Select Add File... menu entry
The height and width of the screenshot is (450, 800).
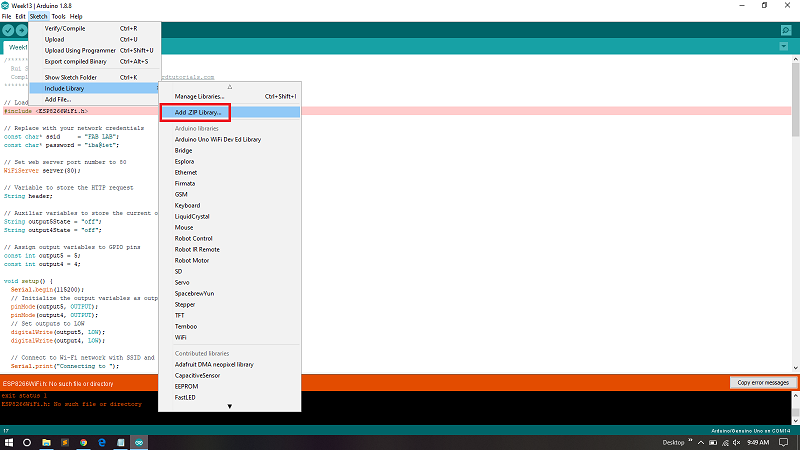(x=95, y=99)
